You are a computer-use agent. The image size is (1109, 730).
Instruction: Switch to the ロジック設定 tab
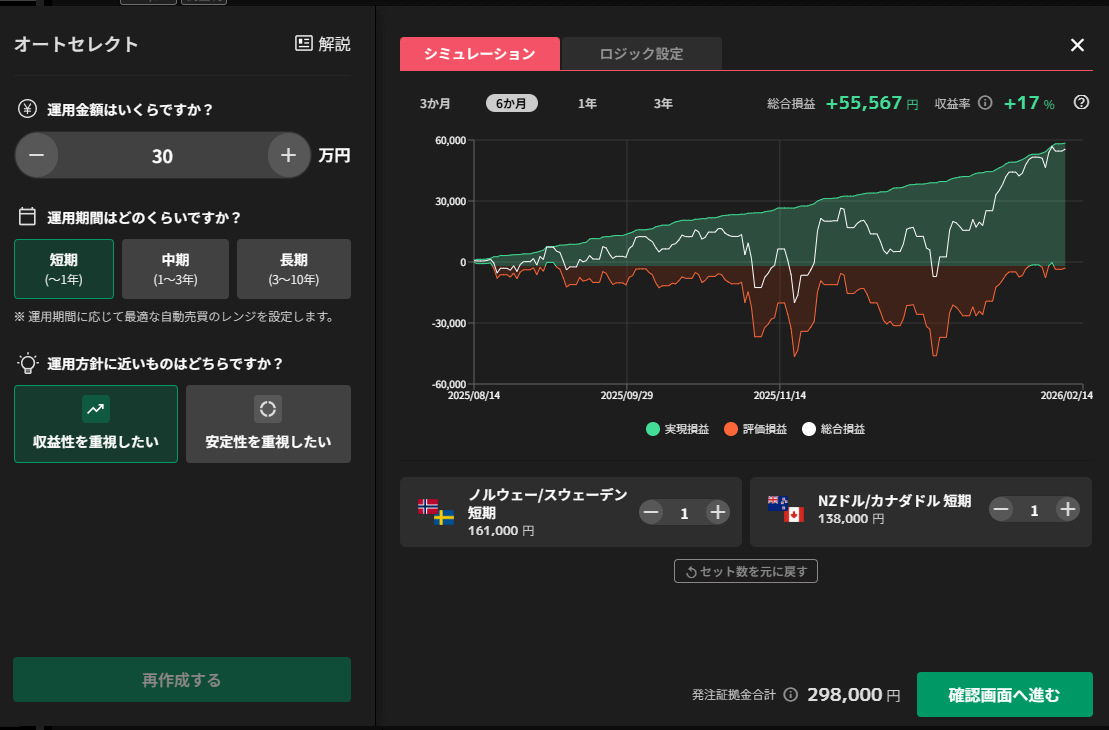click(x=641, y=54)
